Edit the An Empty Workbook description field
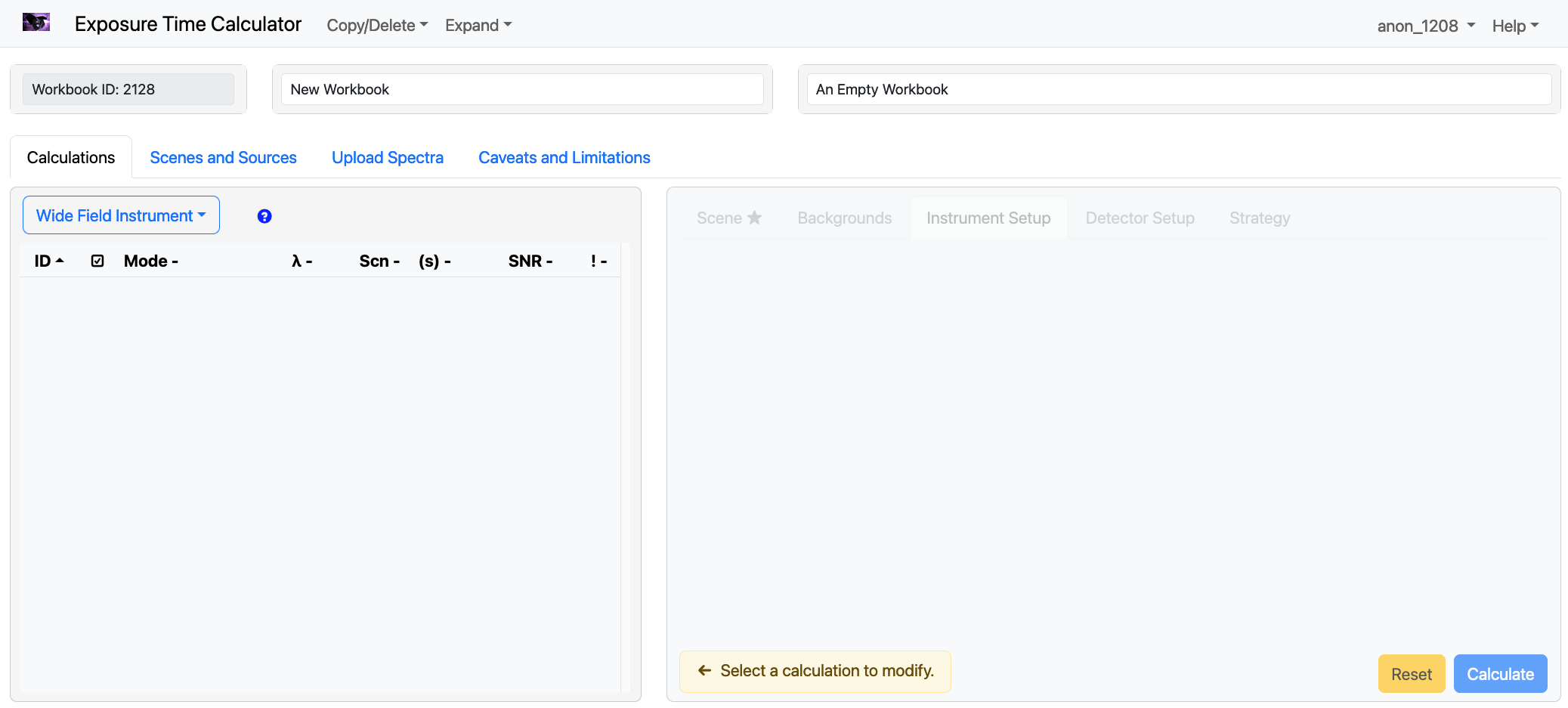The width and height of the screenshot is (1568, 708). click(1178, 89)
